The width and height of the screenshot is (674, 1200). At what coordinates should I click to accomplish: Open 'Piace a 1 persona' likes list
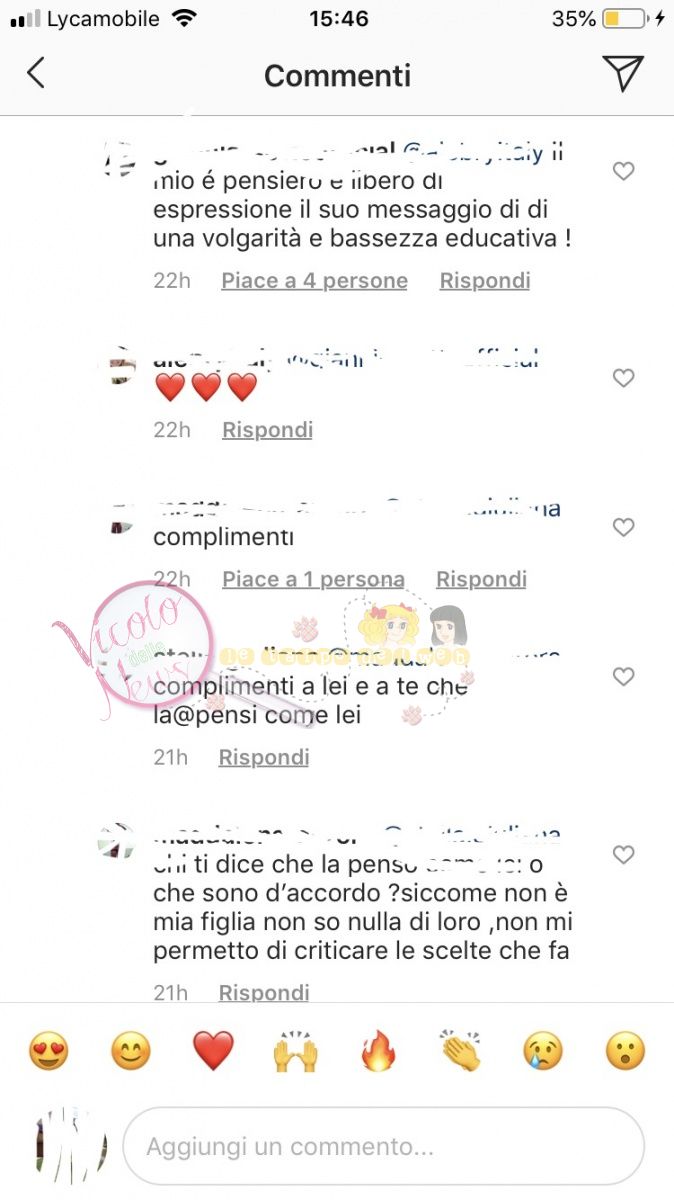click(313, 579)
